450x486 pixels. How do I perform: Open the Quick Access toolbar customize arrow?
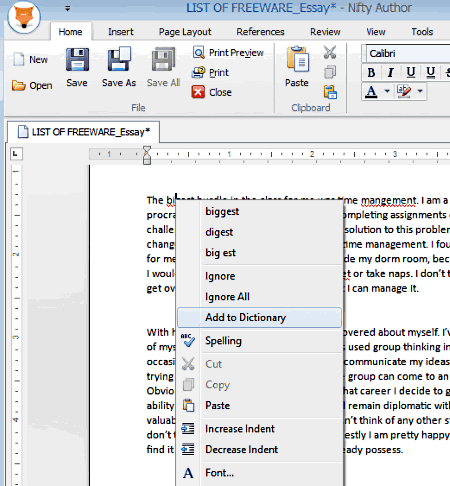[x=68, y=8]
